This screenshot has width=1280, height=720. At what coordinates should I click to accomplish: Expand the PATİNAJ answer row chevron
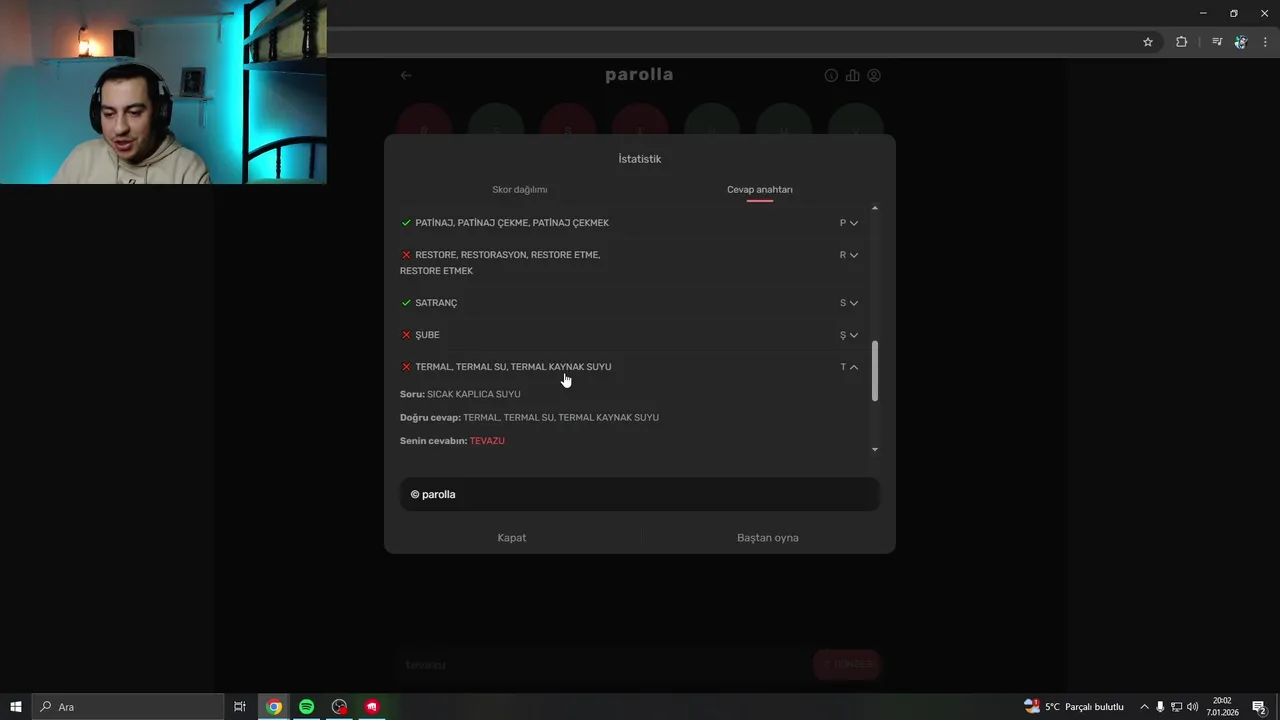click(853, 223)
